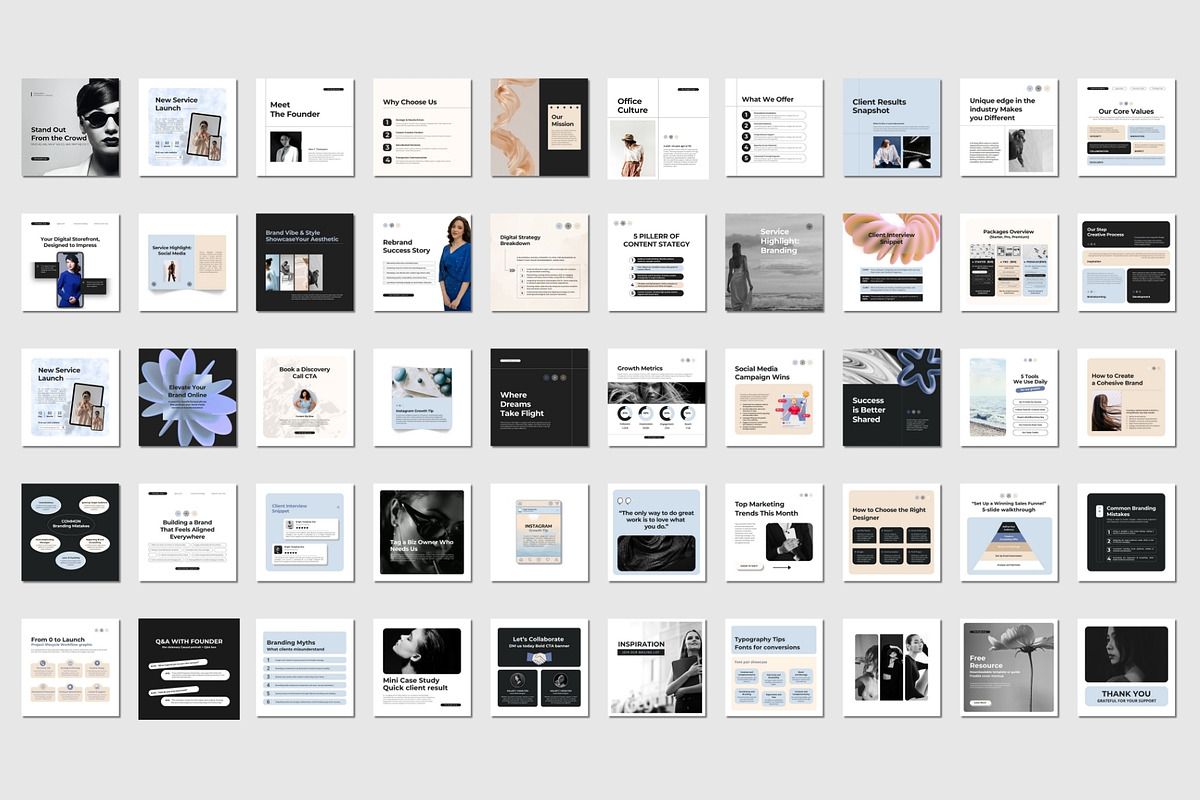Select the "Thank You" closing slide
The width and height of the screenshot is (1200, 800).
1127,667
